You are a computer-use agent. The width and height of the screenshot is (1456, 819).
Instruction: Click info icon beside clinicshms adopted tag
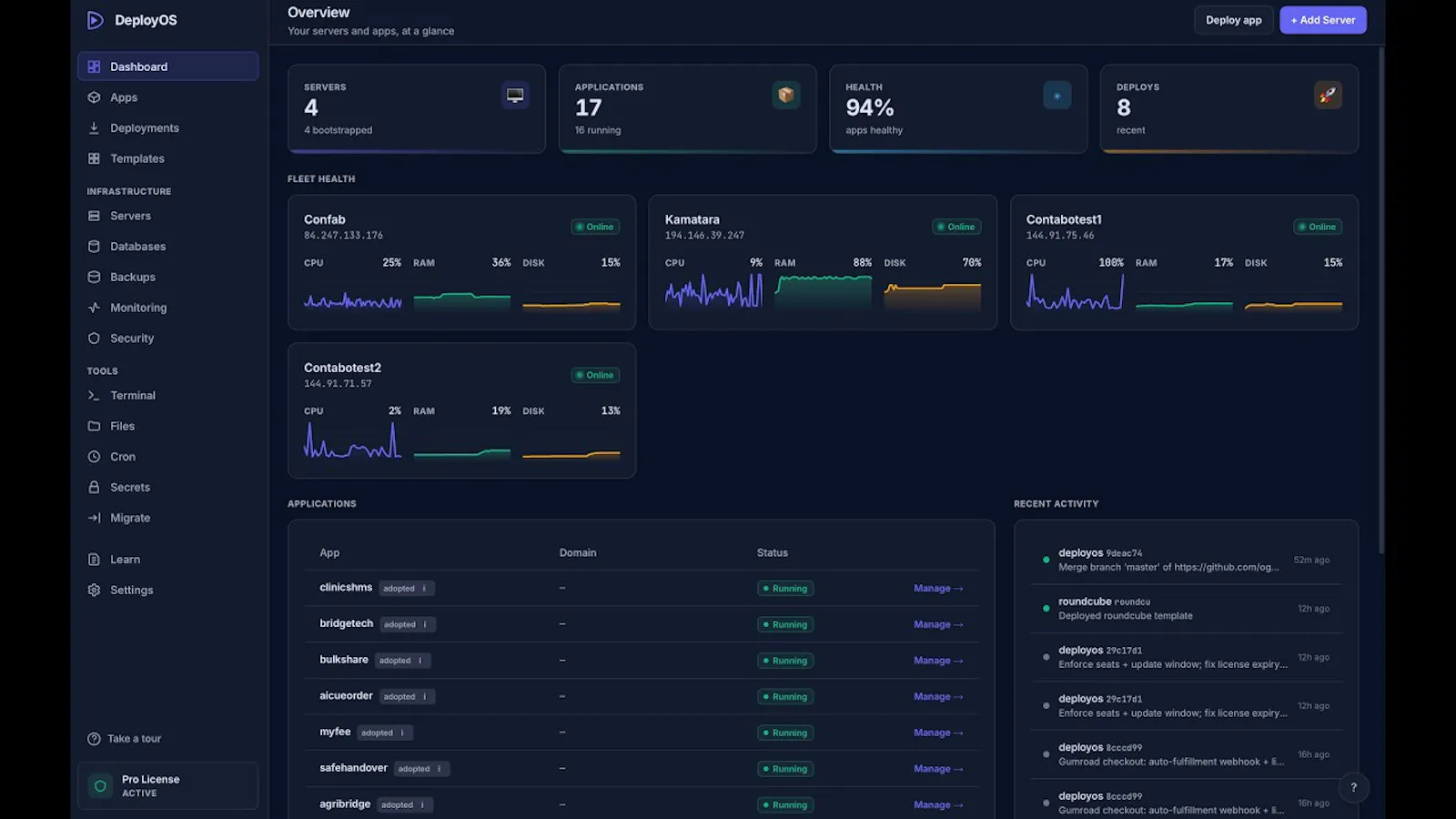(424, 589)
